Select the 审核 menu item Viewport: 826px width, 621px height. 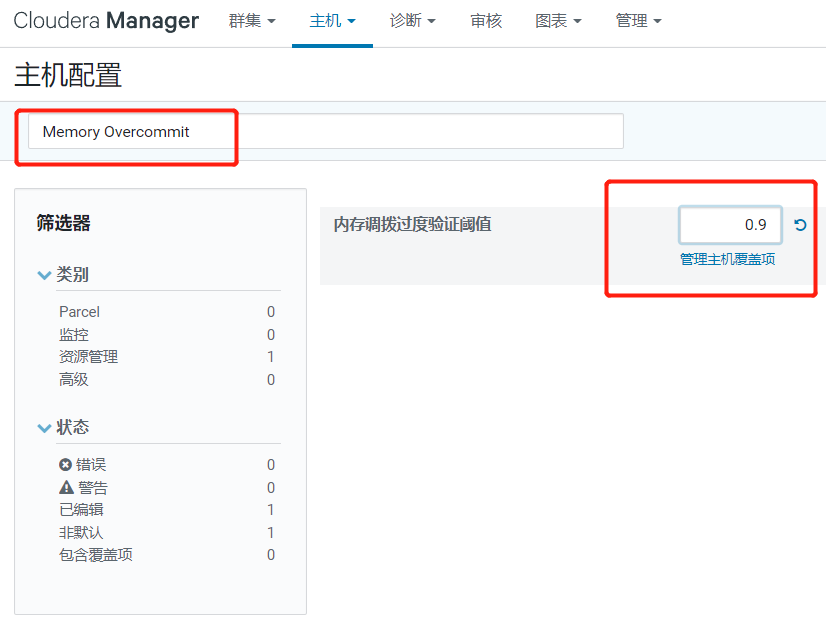[x=486, y=20]
